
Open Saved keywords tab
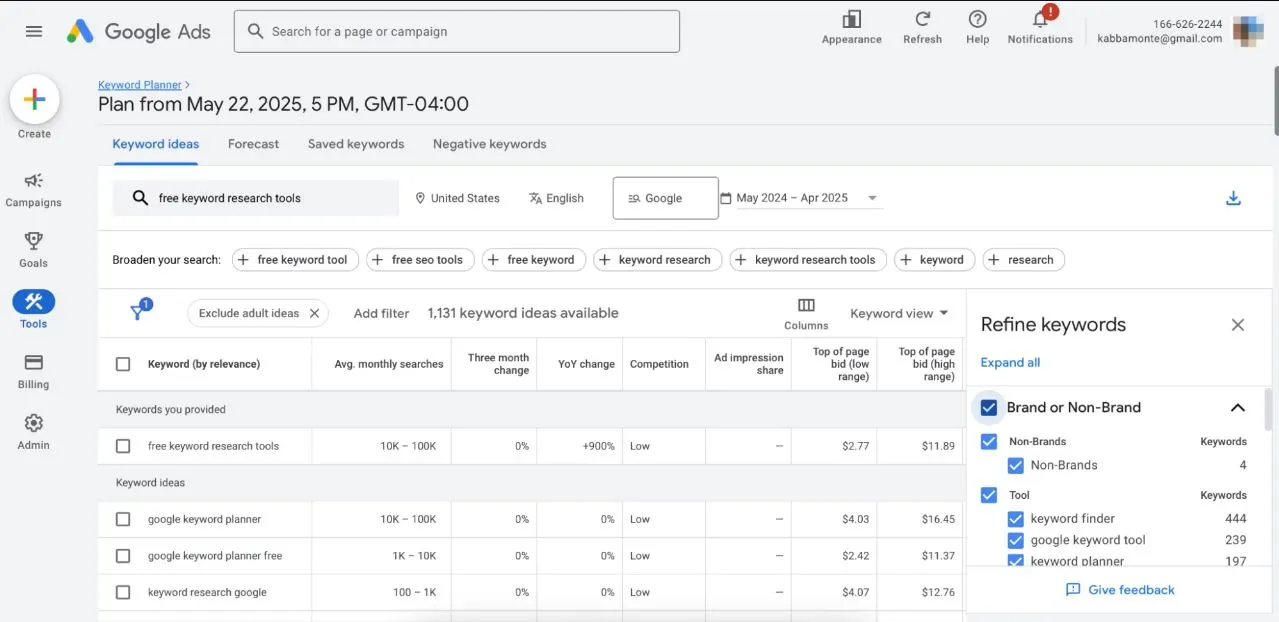[356, 144]
